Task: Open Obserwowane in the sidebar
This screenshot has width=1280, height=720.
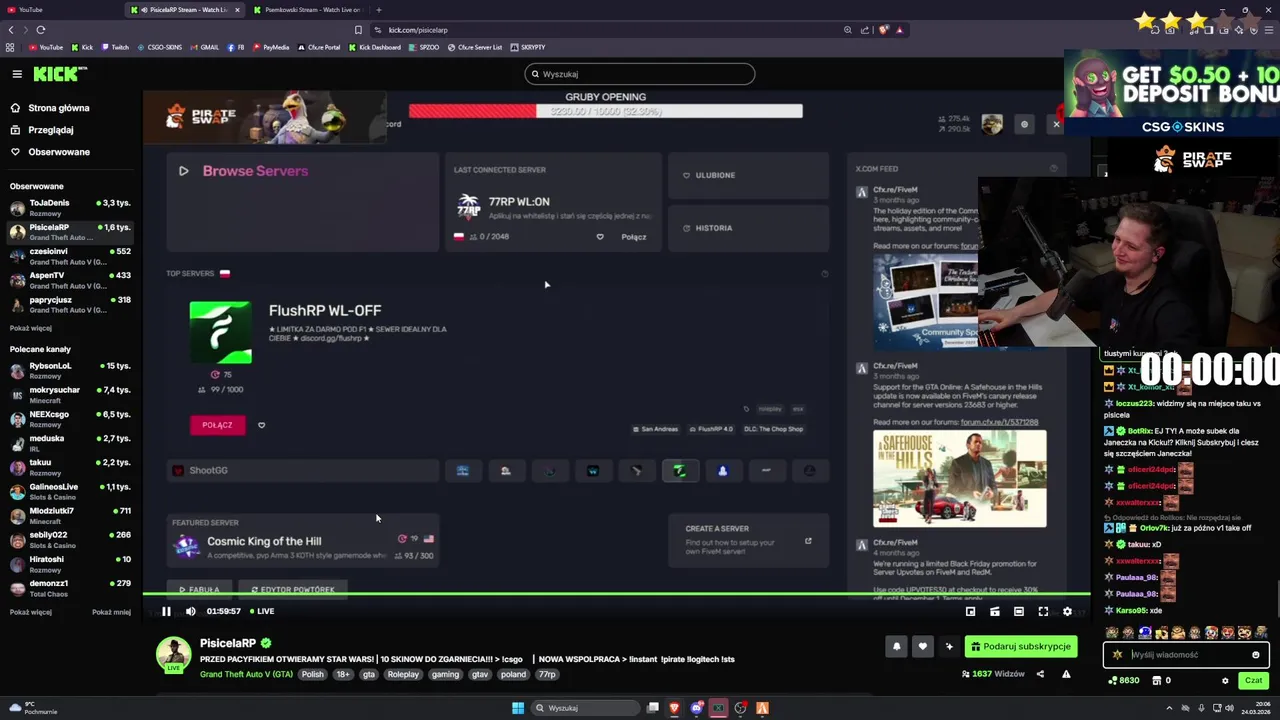Action: click(x=50, y=152)
